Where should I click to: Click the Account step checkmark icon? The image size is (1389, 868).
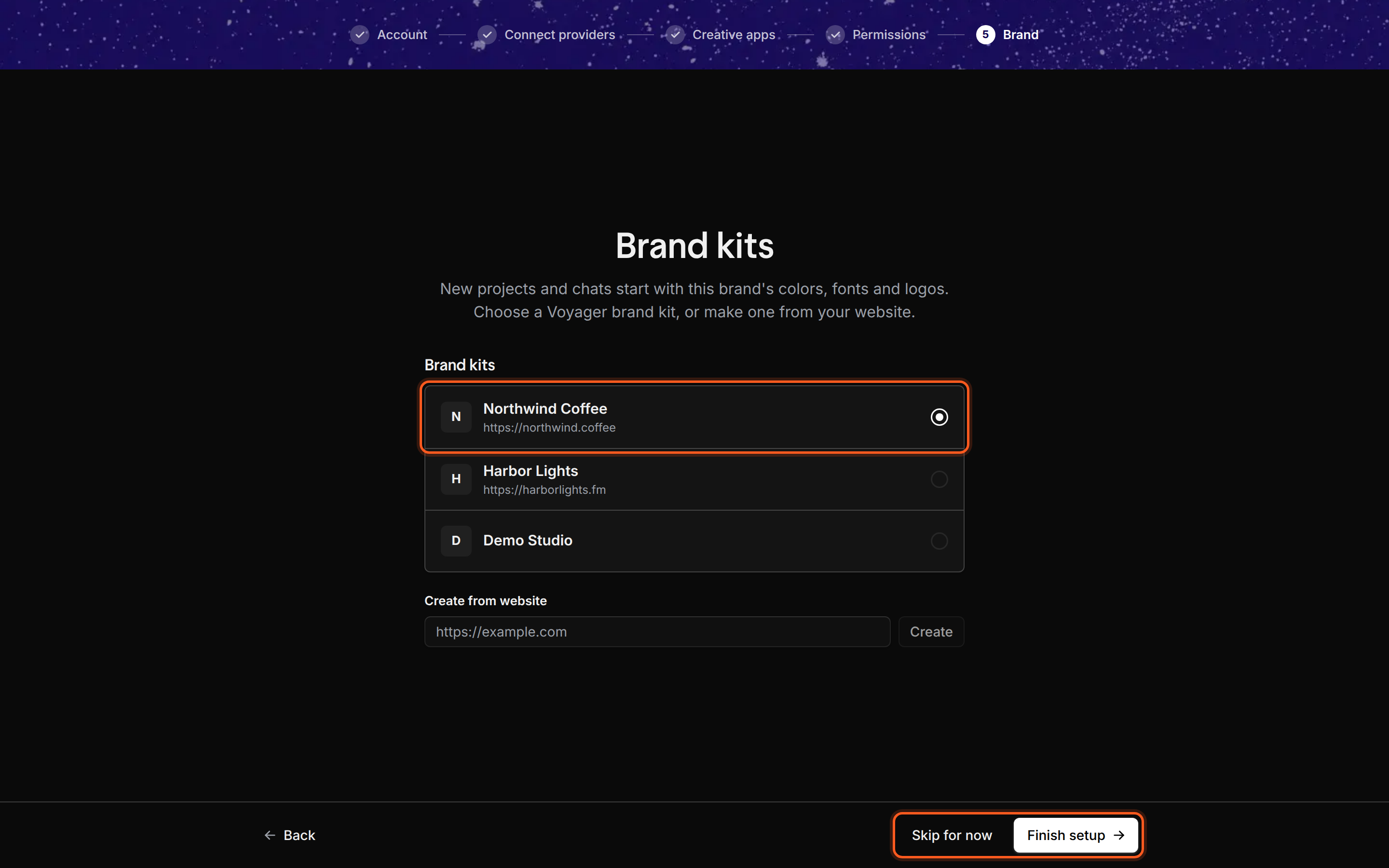coord(359,34)
